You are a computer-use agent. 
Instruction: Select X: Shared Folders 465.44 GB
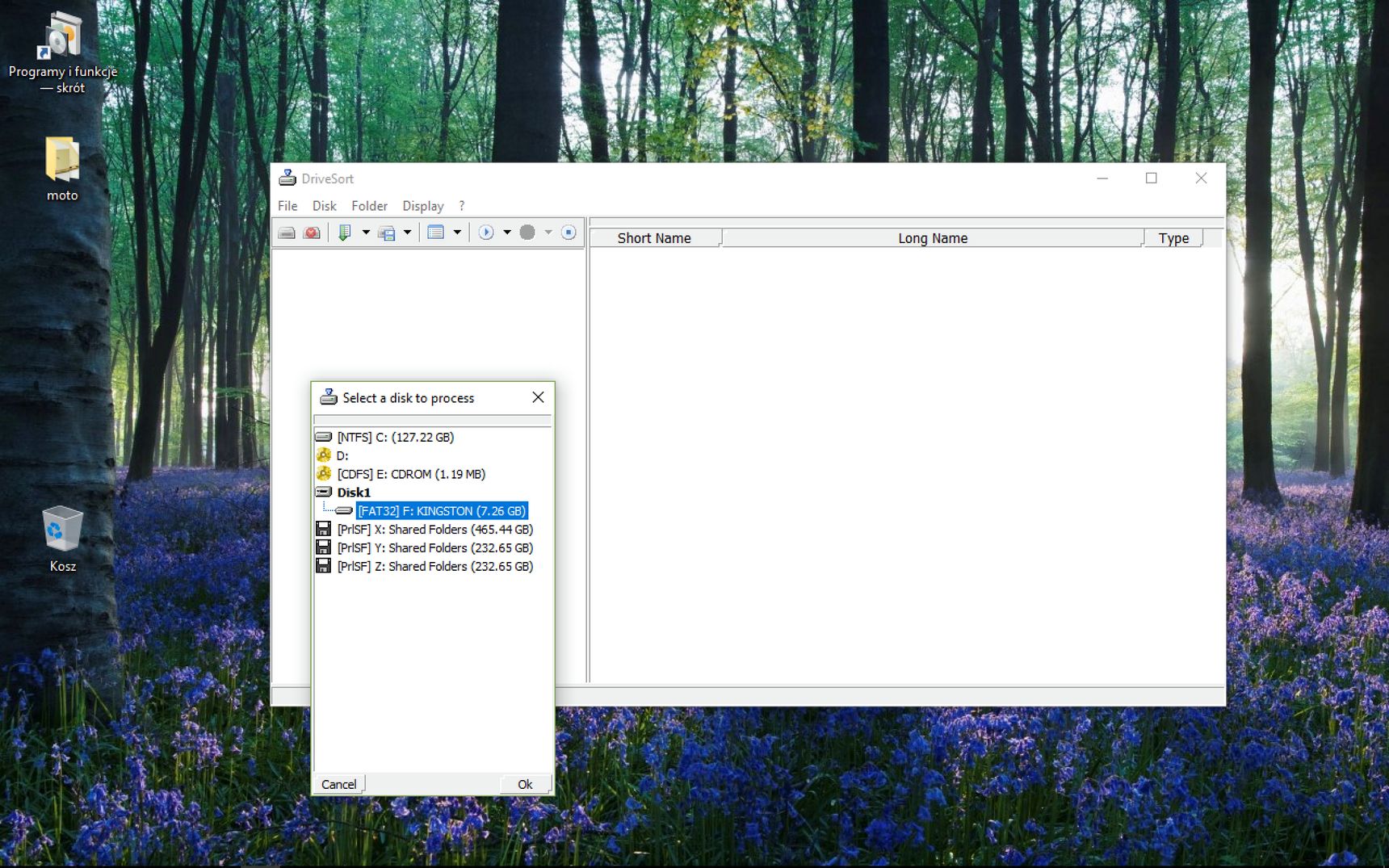click(x=435, y=530)
